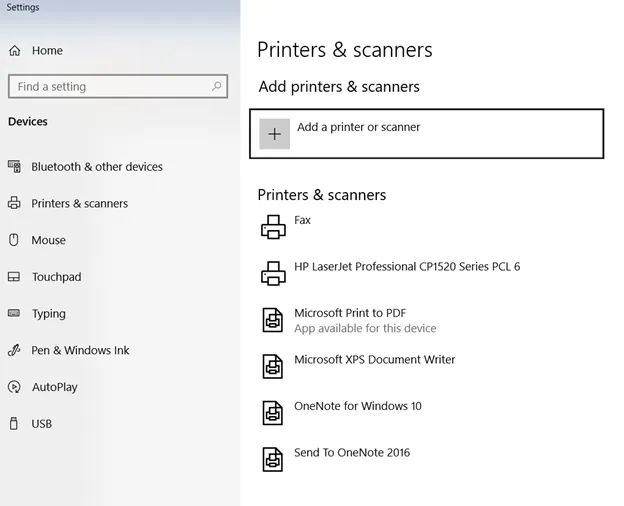This screenshot has height=506, width=624.
Task: Click App available for this device text
Action: (365, 328)
